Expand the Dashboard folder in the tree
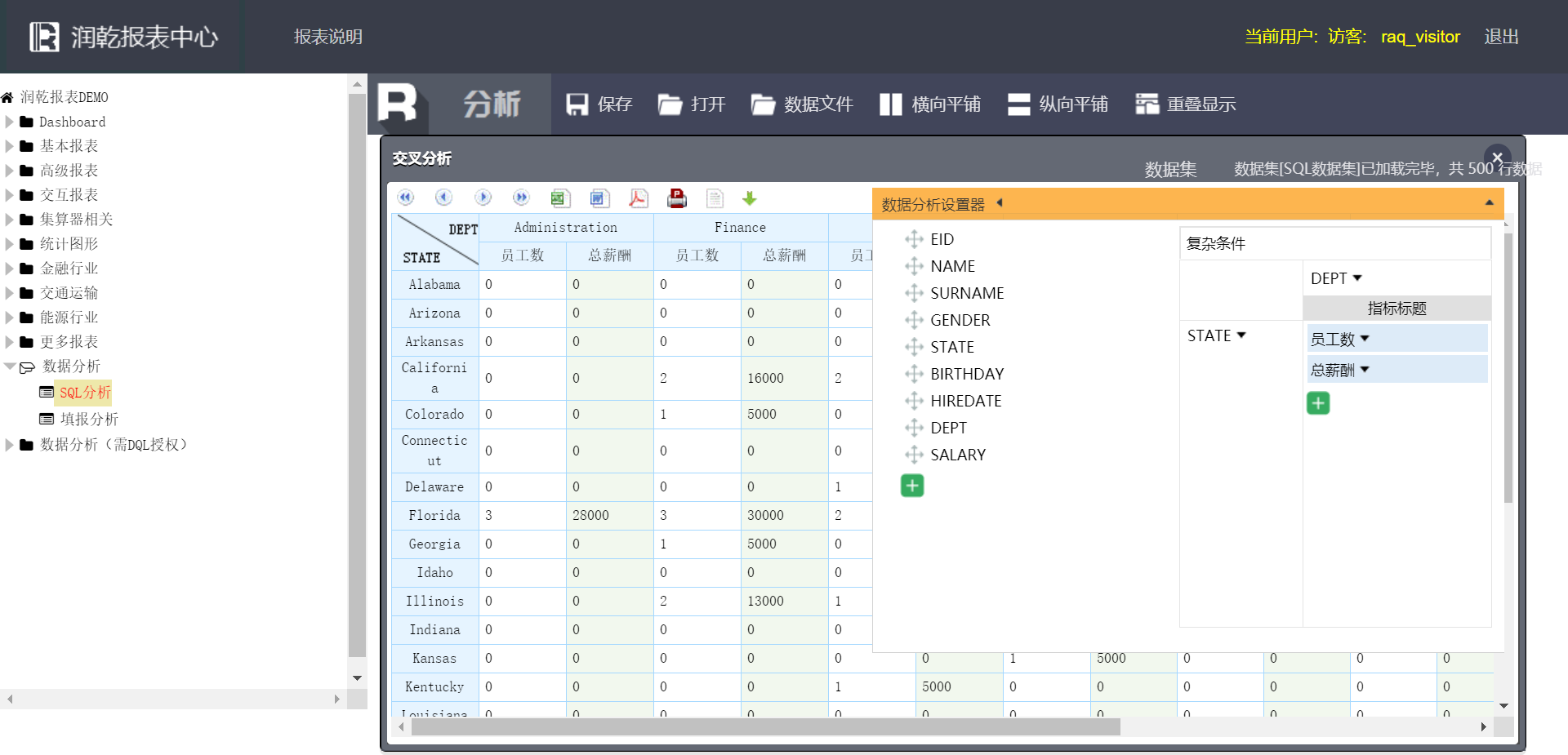The image size is (1568, 755). point(10,122)
